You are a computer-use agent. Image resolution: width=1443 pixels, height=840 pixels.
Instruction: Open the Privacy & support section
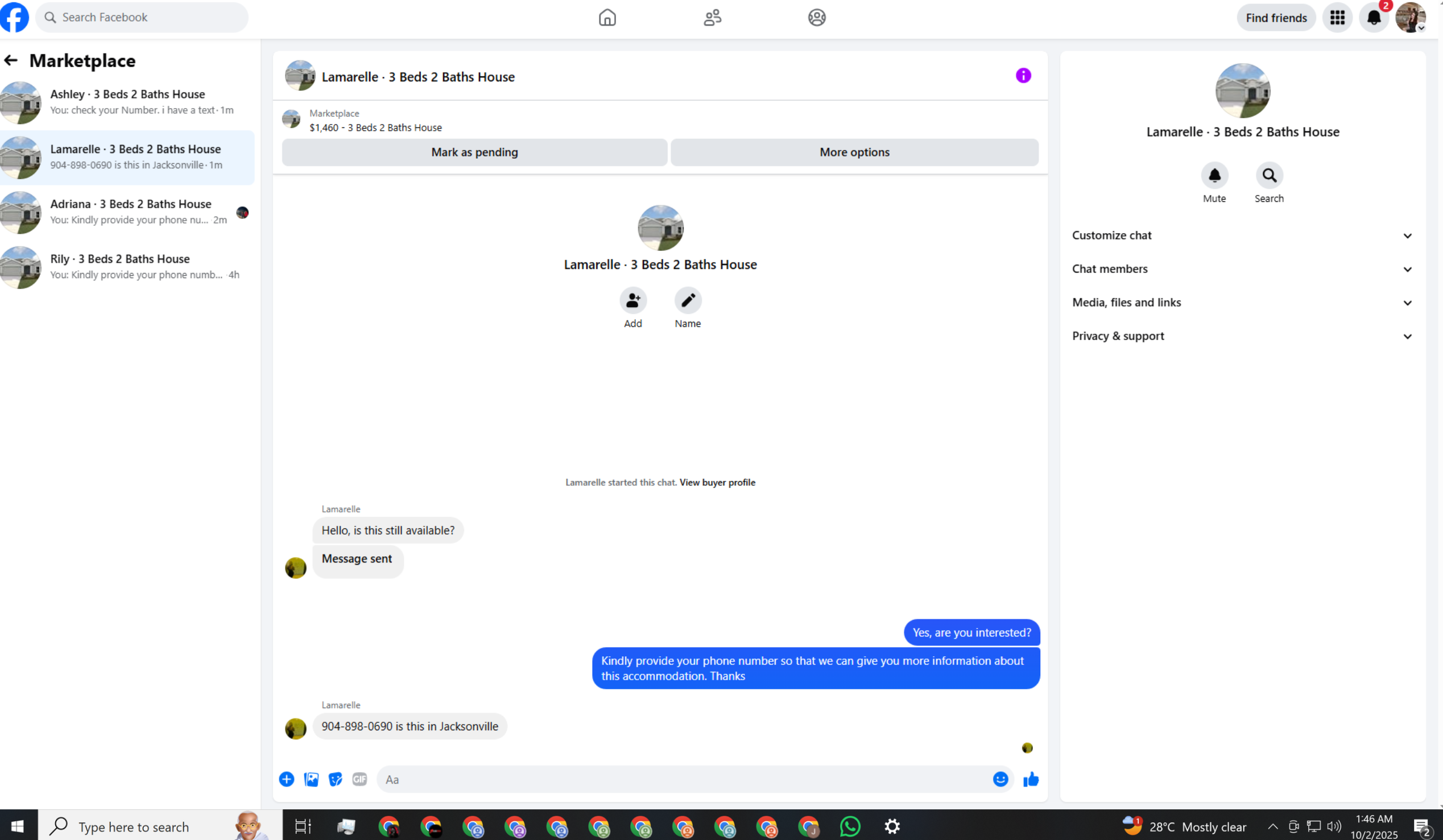(1242, 336)
